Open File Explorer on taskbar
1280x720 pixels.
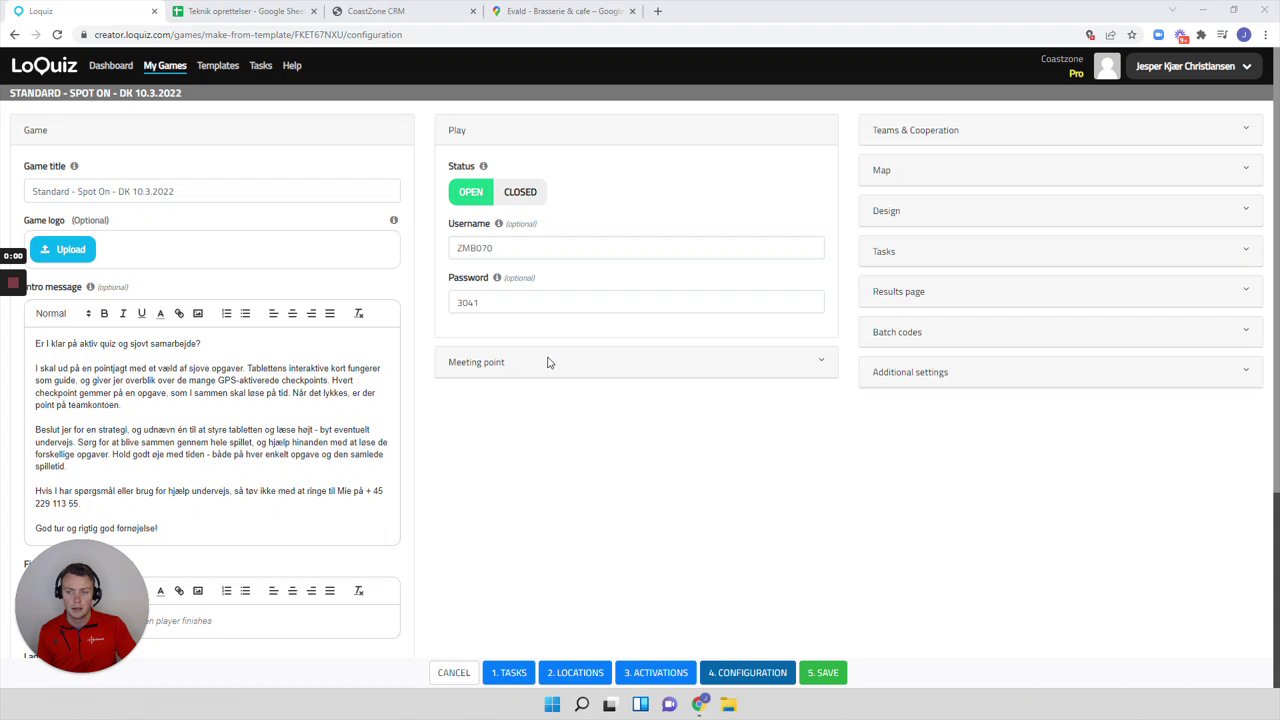(x=729, y=705)
